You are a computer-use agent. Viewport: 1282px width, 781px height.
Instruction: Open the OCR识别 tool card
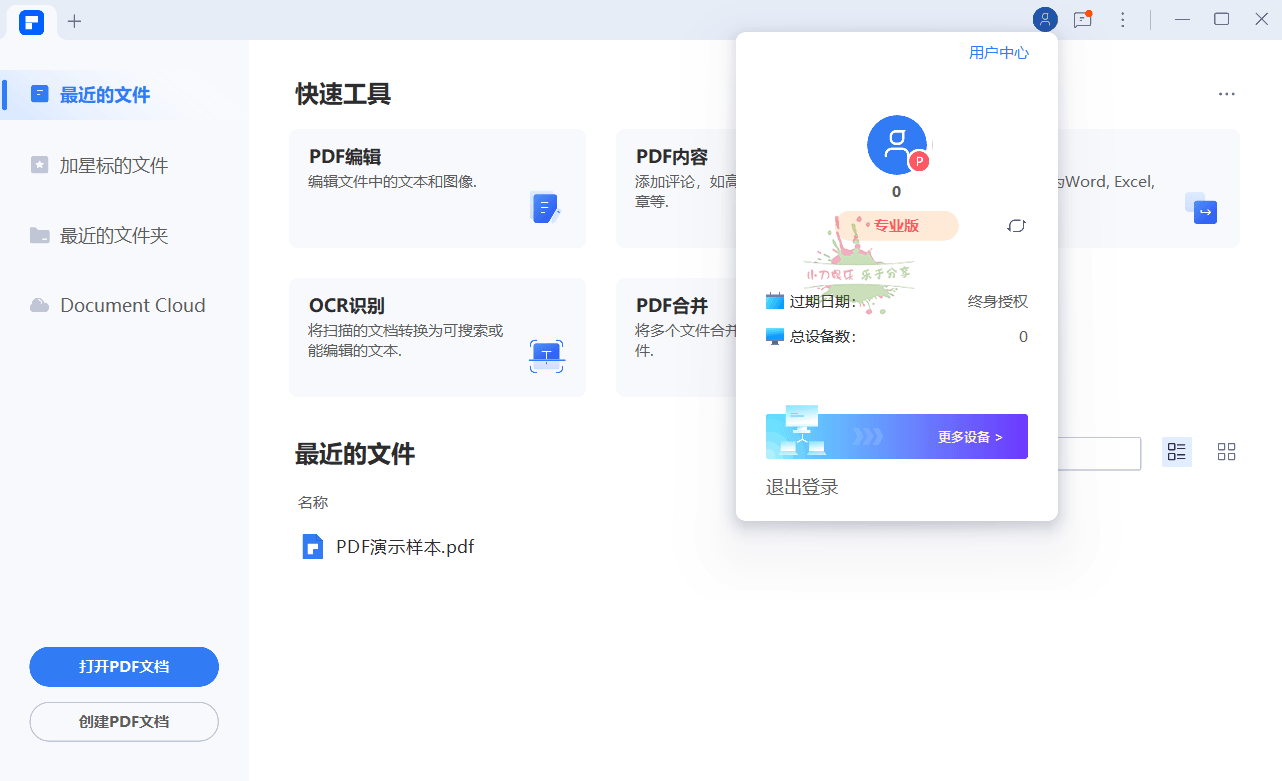[437, 337]
